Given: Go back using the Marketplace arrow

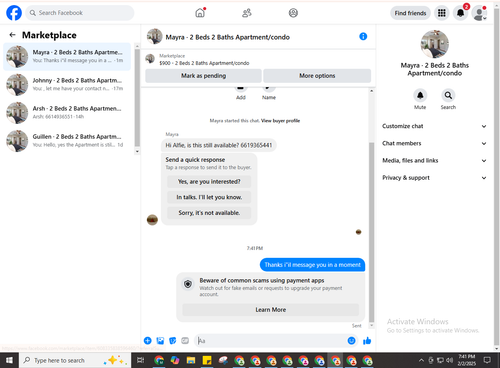Looking at the screenshot, I should [13, 35].
